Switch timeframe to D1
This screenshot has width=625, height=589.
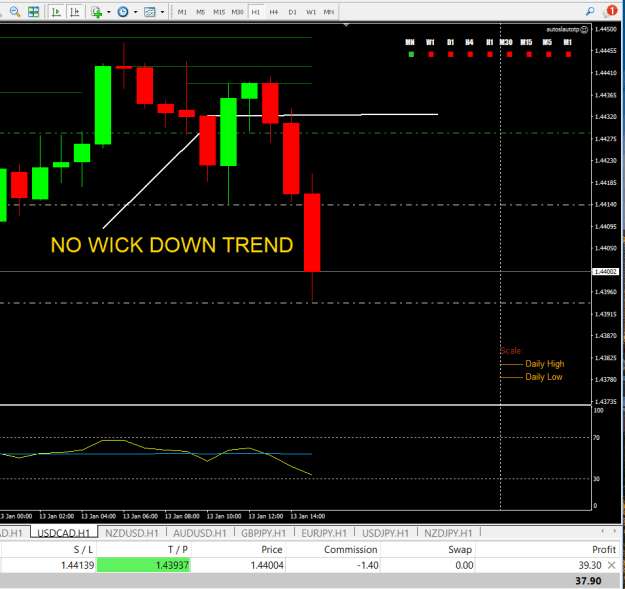pyautogui.click(x=293, y=12)
